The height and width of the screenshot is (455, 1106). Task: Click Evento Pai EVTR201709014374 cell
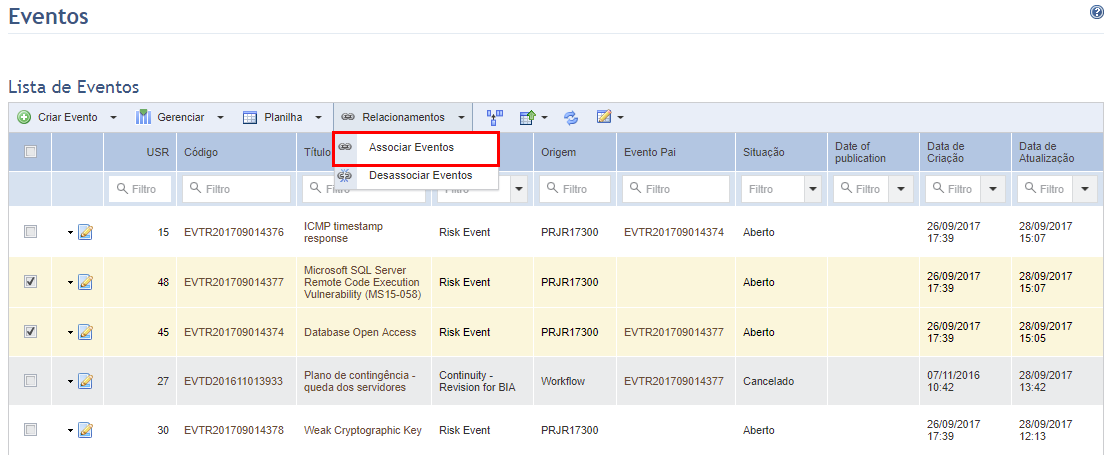674,232
